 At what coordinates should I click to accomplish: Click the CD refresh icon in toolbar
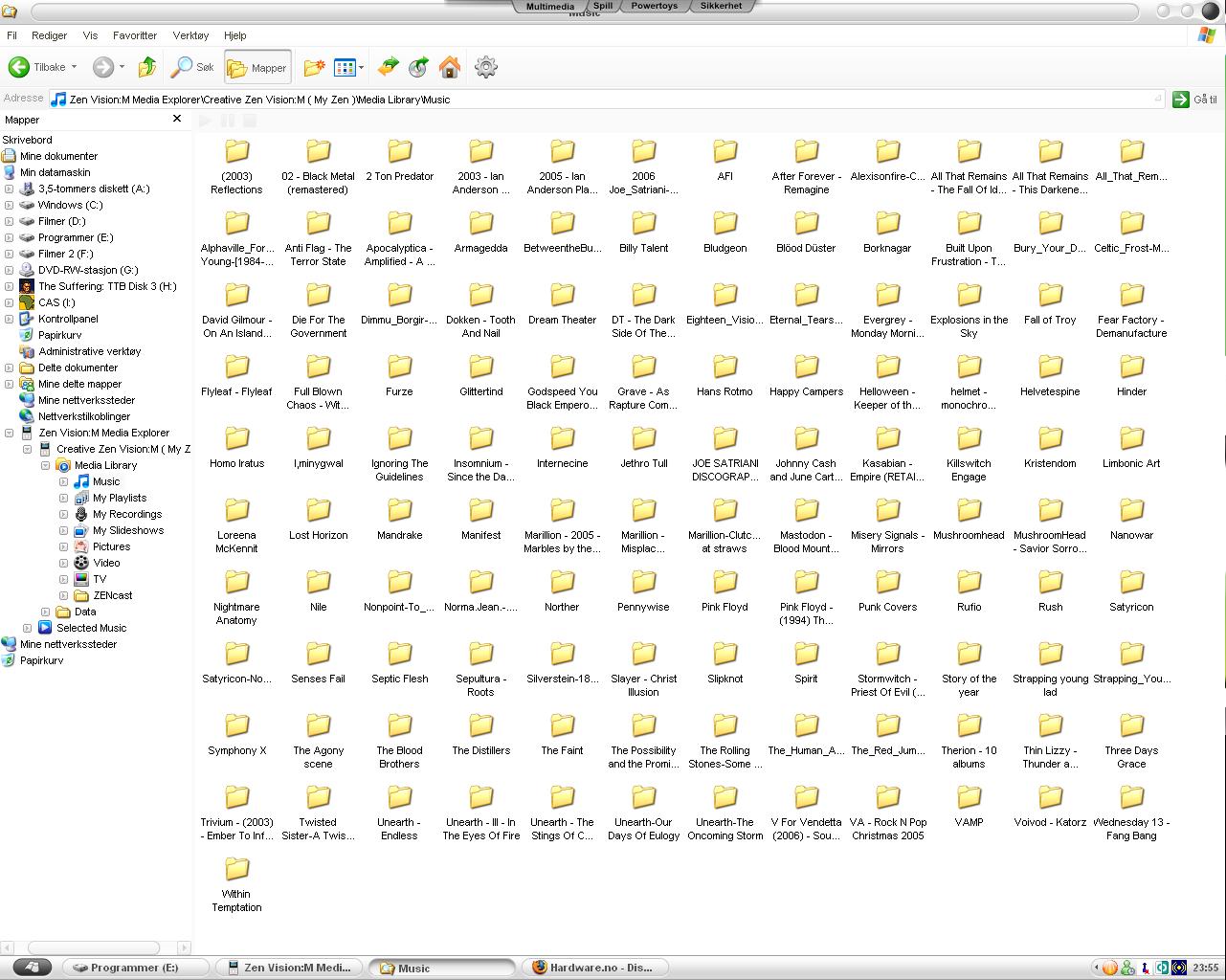[x=418, y=67]
